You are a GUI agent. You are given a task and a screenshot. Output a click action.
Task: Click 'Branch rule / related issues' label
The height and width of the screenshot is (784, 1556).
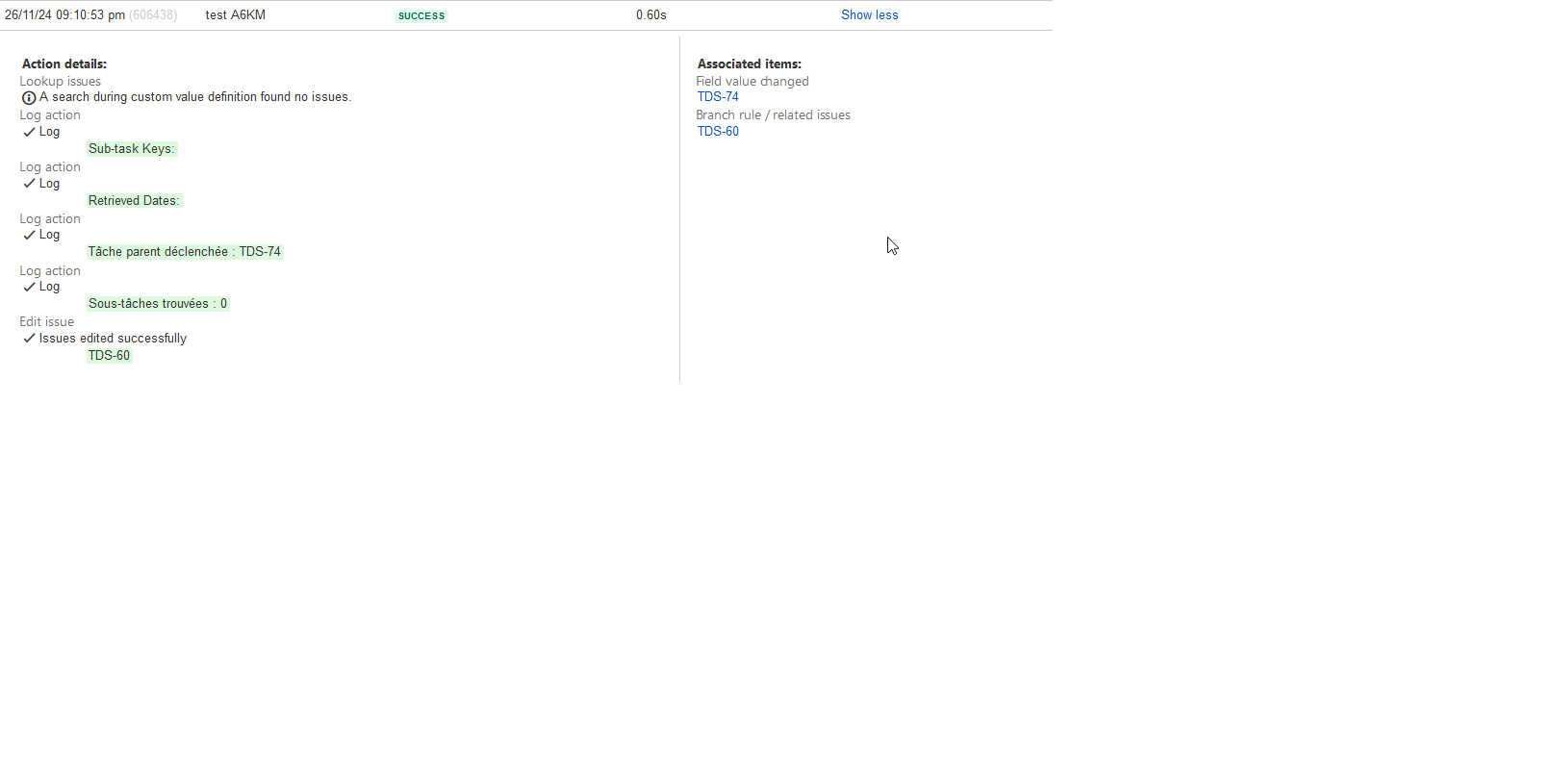774,115
